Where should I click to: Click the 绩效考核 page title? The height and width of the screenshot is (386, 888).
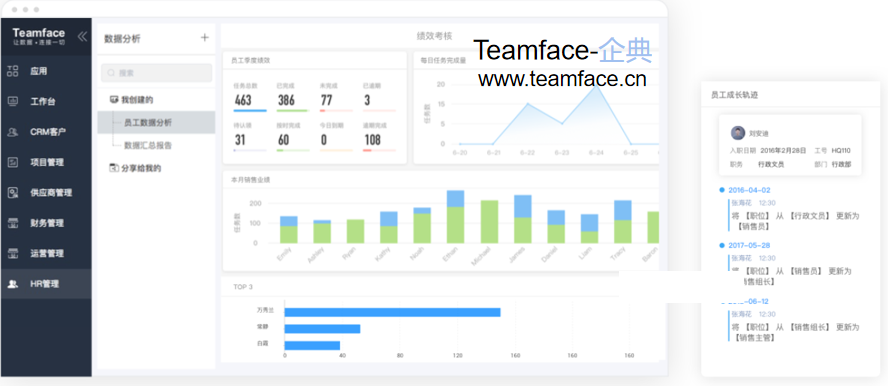[434, 36]
